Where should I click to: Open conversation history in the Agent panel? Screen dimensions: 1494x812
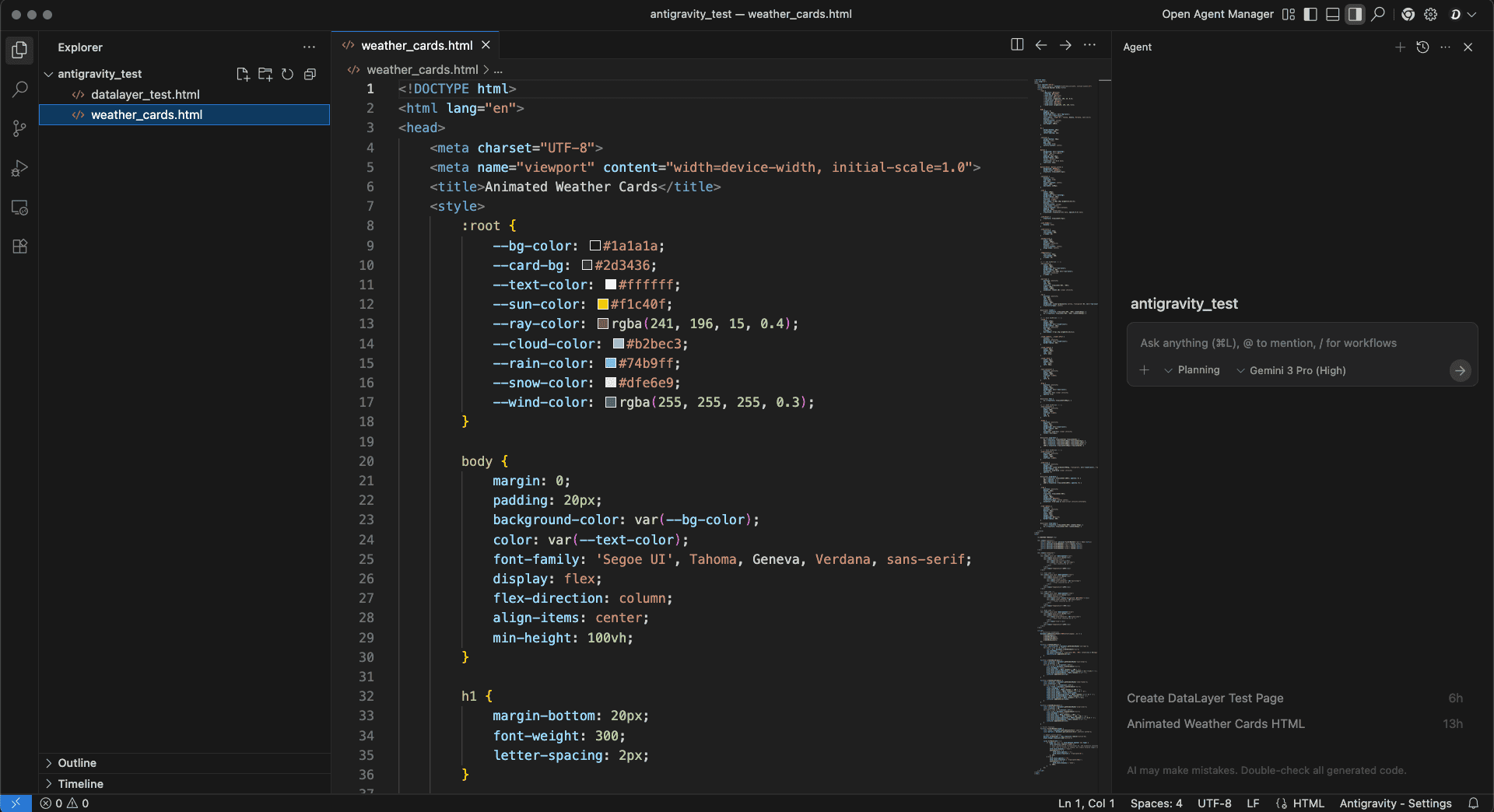coord(1423,47)
